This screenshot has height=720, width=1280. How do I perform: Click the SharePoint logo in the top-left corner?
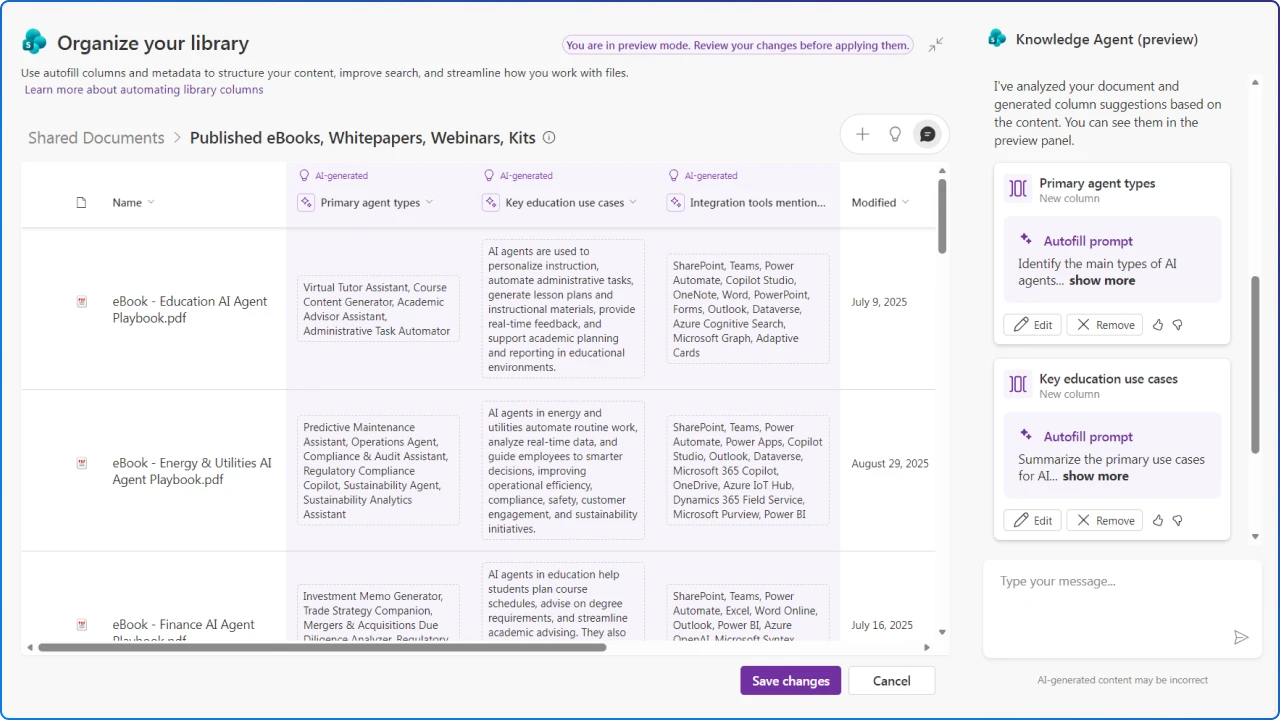pos(34,42)
